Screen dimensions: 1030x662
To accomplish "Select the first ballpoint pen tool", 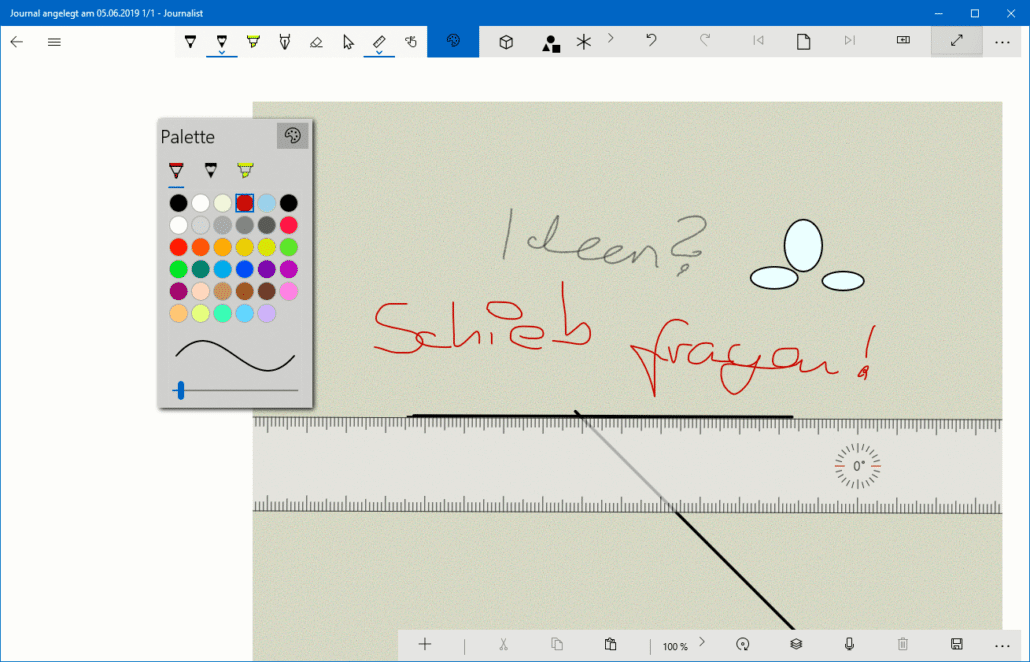I will [x=190, y=42].
